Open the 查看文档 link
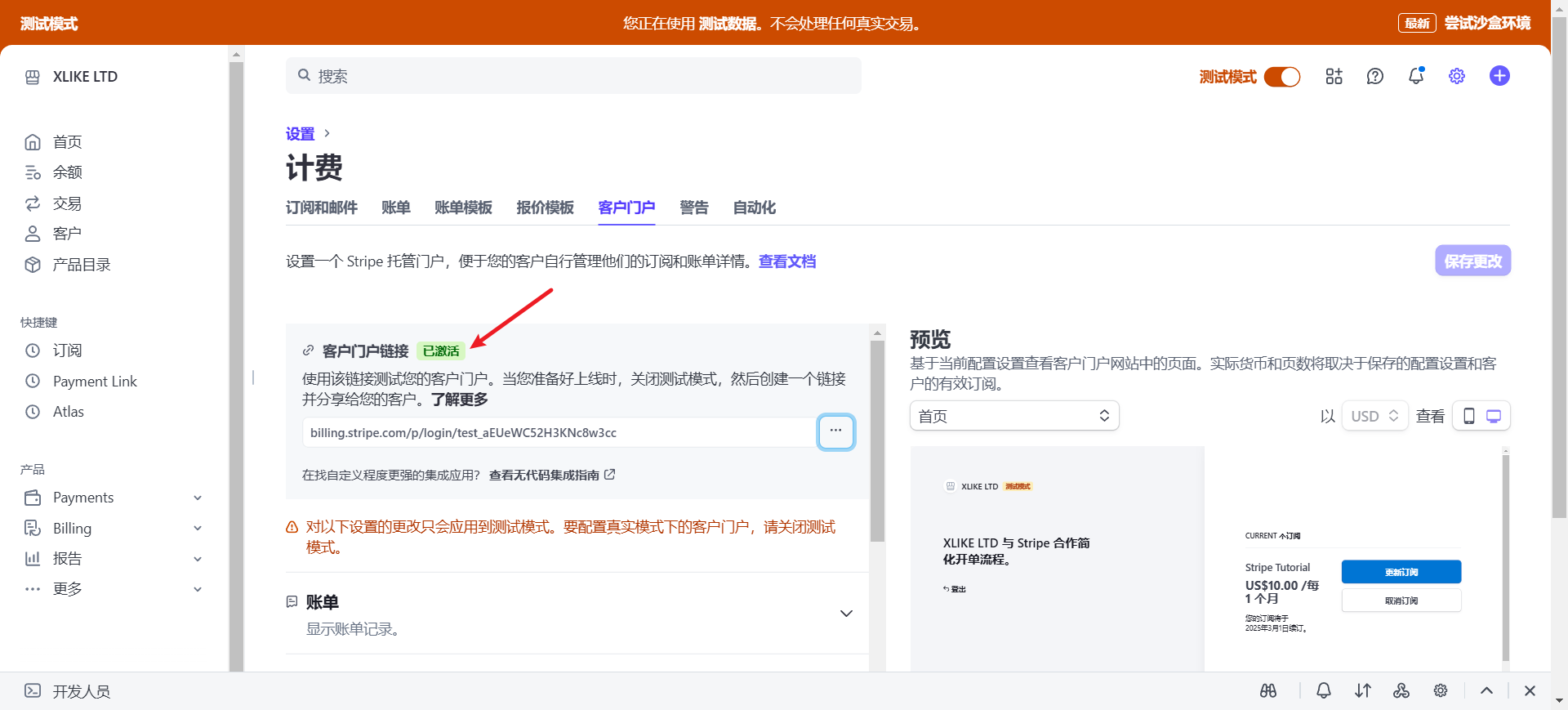This screenshot has height=710, width=1568. click(x=787, y=261)
